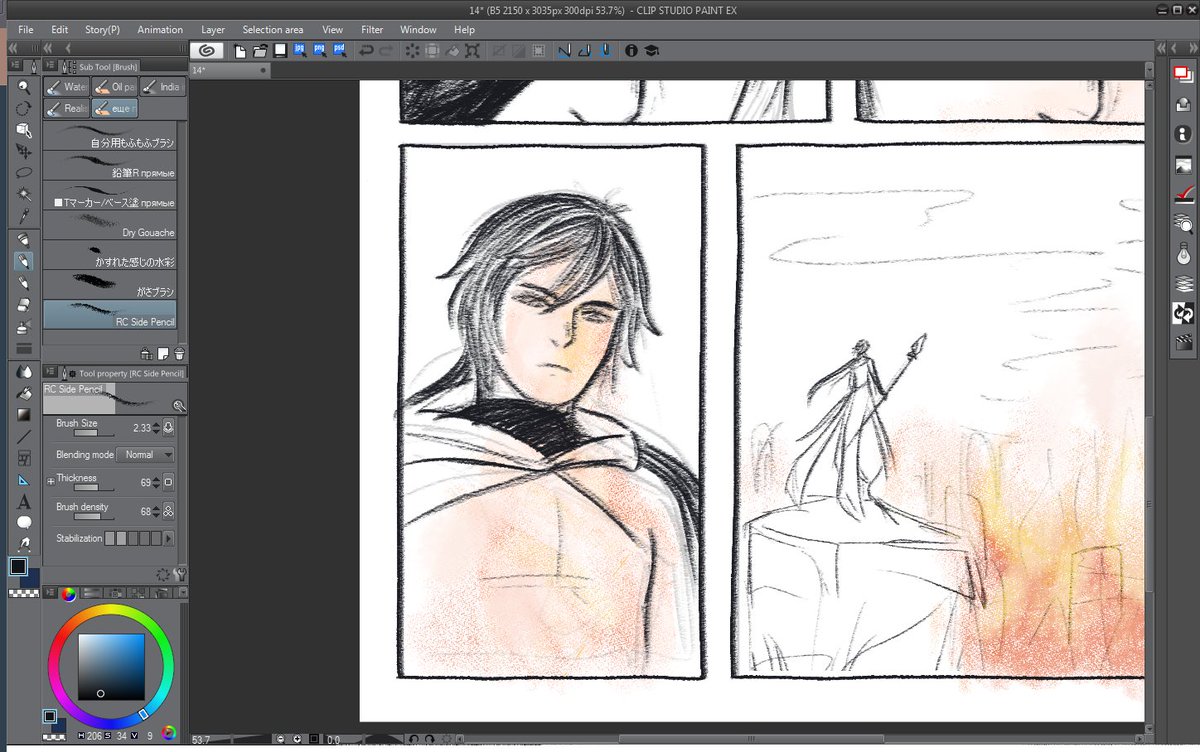Image resolution: width=1200 pixels, height=752 pixels.
Task: Export as jpg from toolbar
Action: [300, 50]
